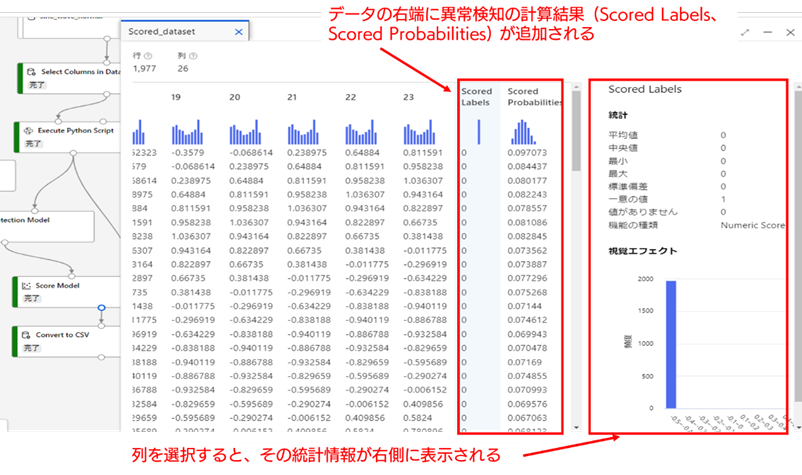802x475 pixels.
Task: Click the histogram thumbnail of column 21
Action: click(x=303, y=132)
